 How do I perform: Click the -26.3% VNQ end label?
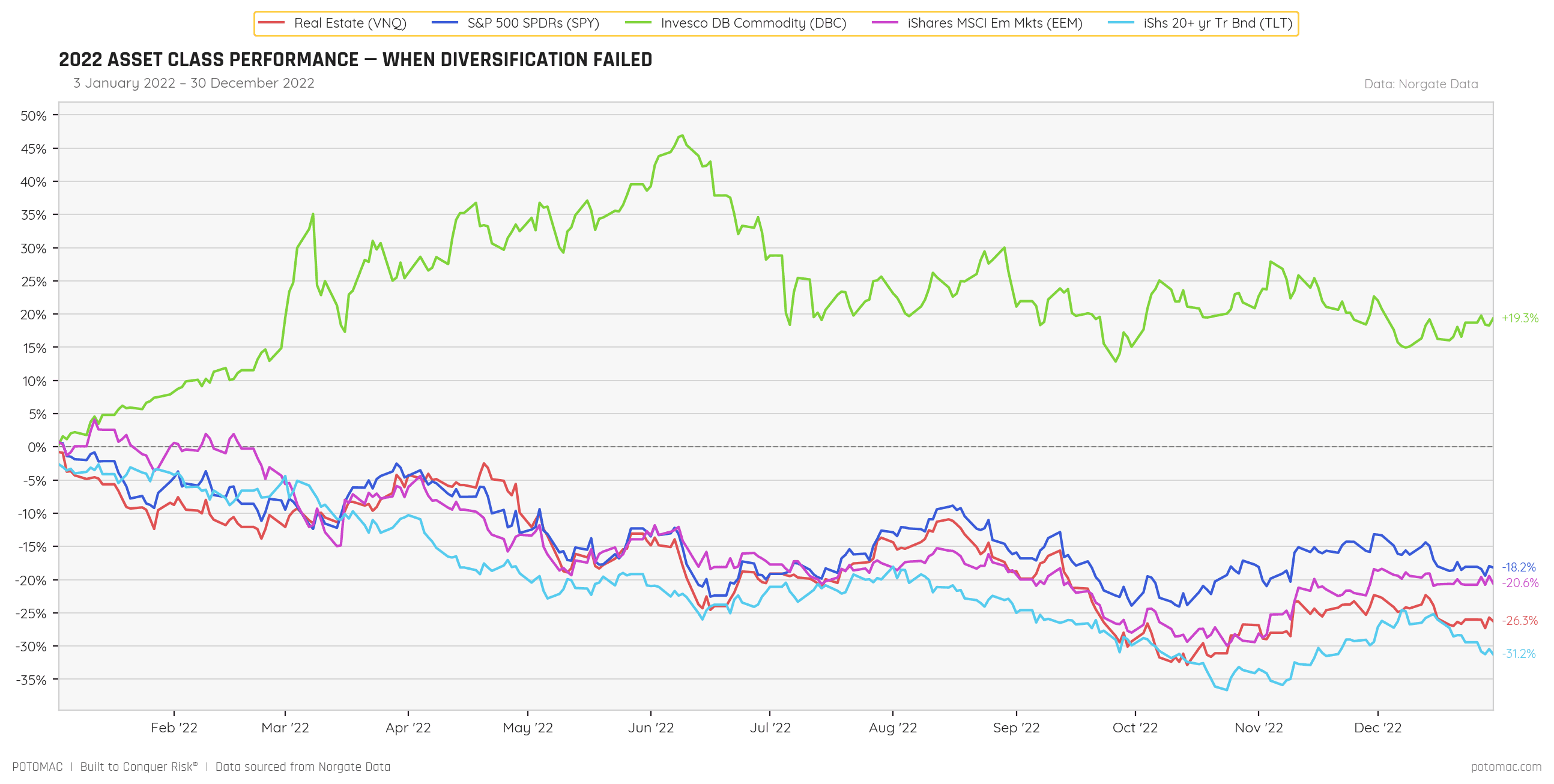tap(1519, 621)
